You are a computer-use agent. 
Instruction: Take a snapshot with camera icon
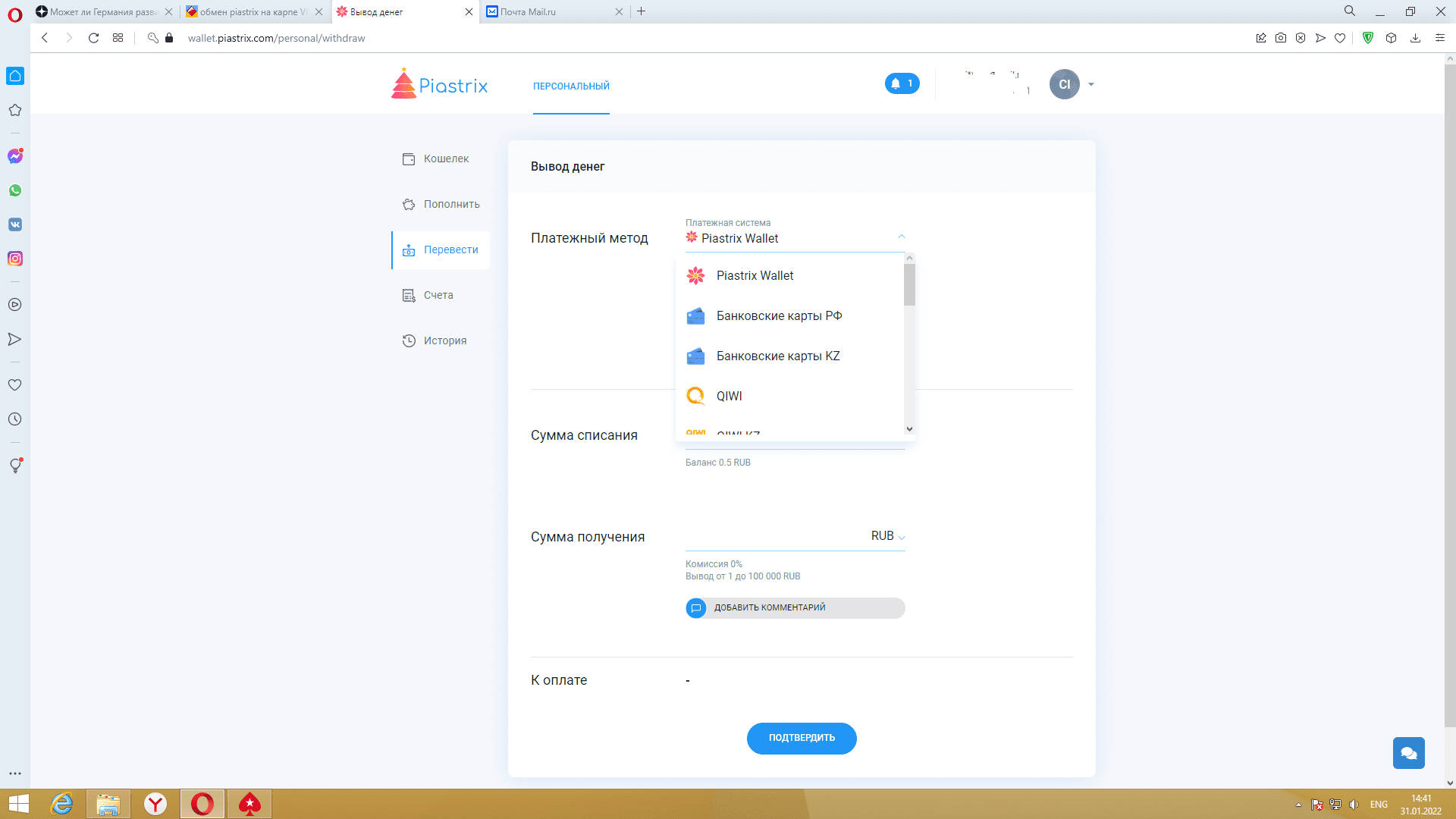(x=1281, y=38)
